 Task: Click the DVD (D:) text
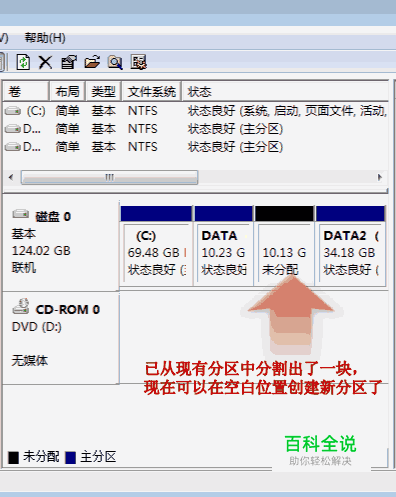(x=37, y=327)
